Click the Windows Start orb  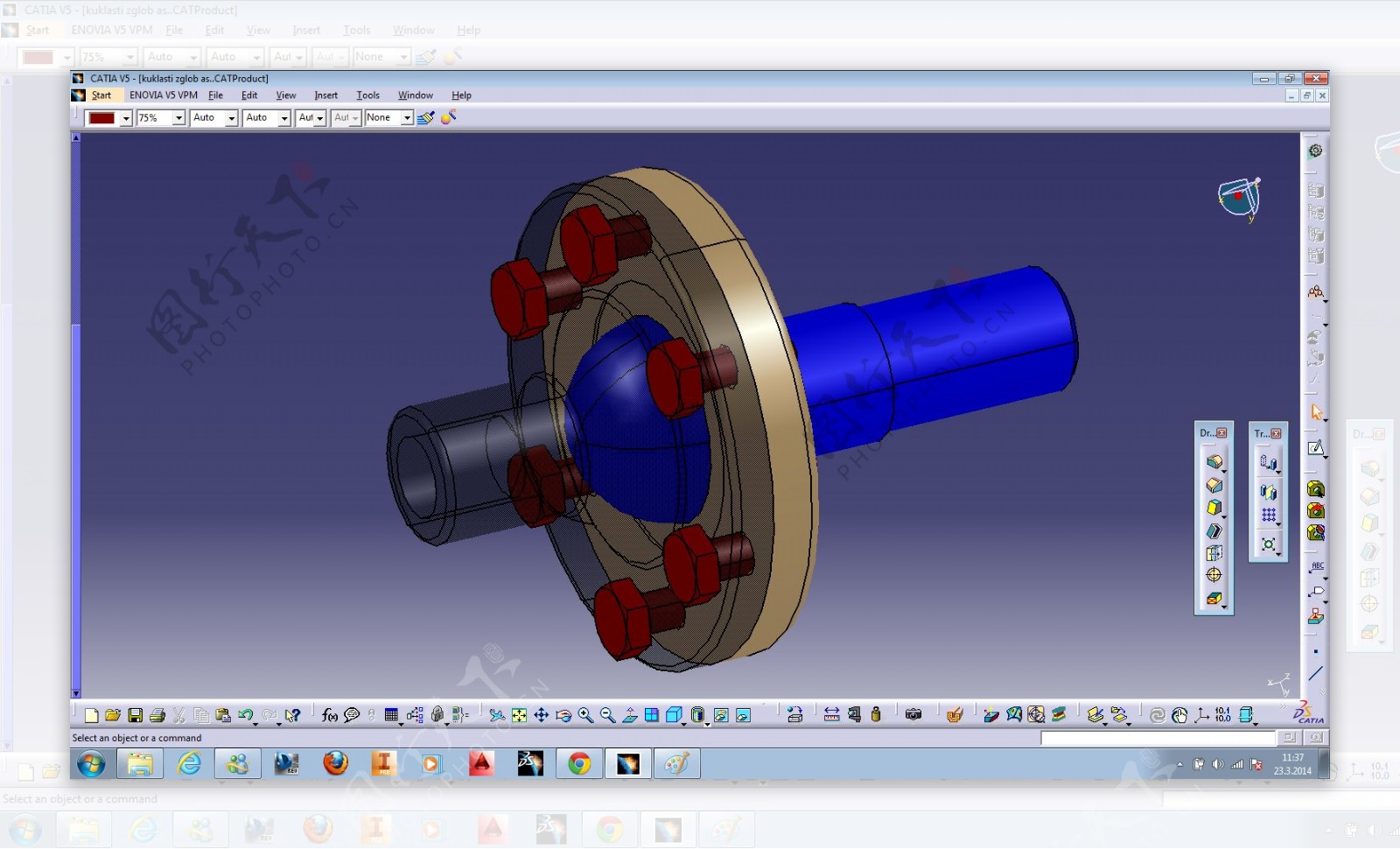tap(91, 764)
